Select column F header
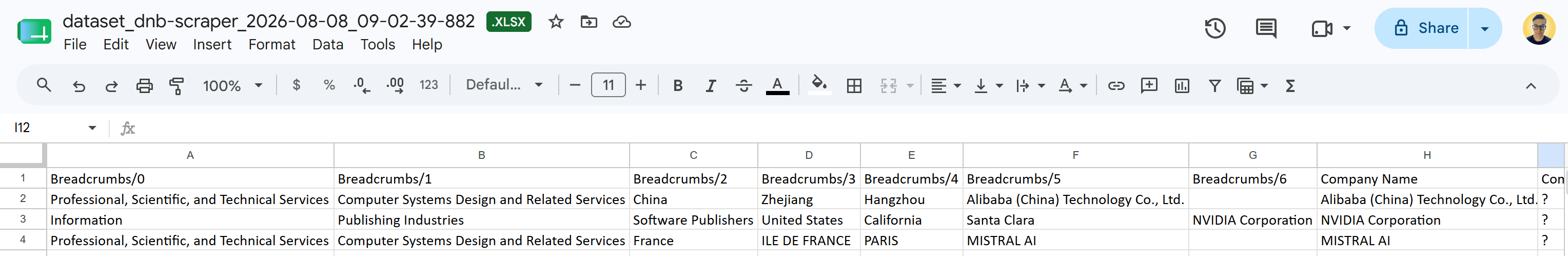1568x256 pixels. (1075, 155)
